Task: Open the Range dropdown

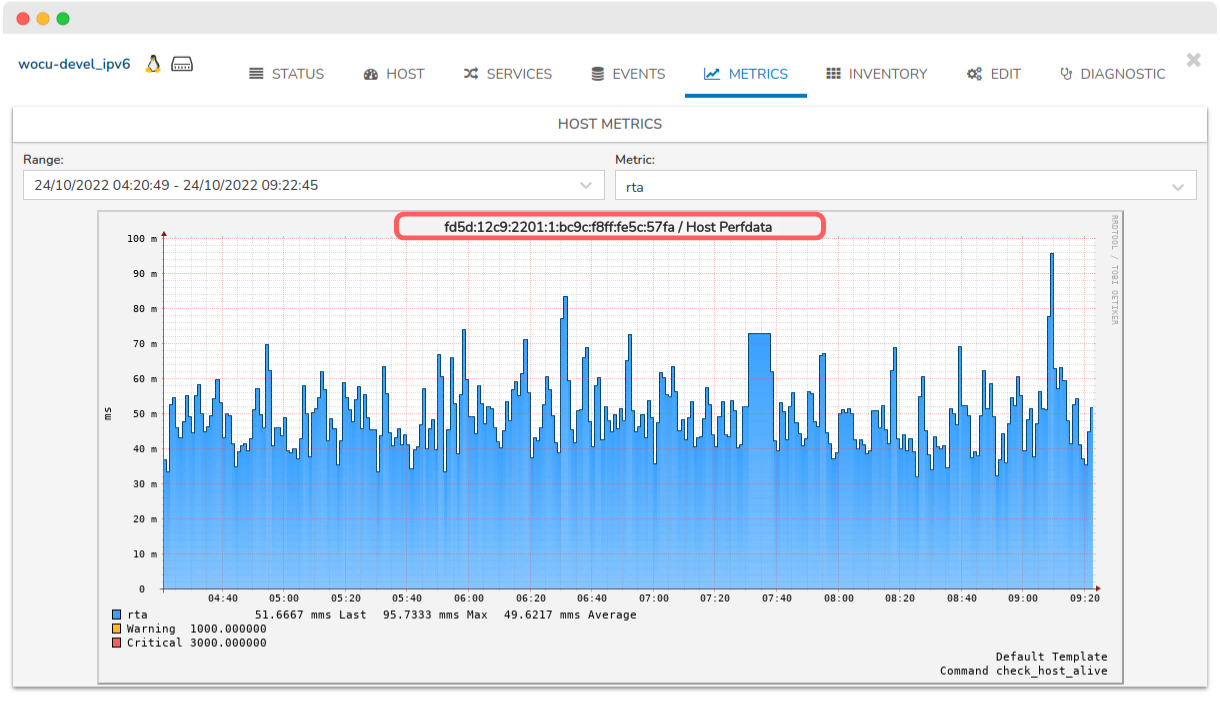Action: tap(314, 185)
